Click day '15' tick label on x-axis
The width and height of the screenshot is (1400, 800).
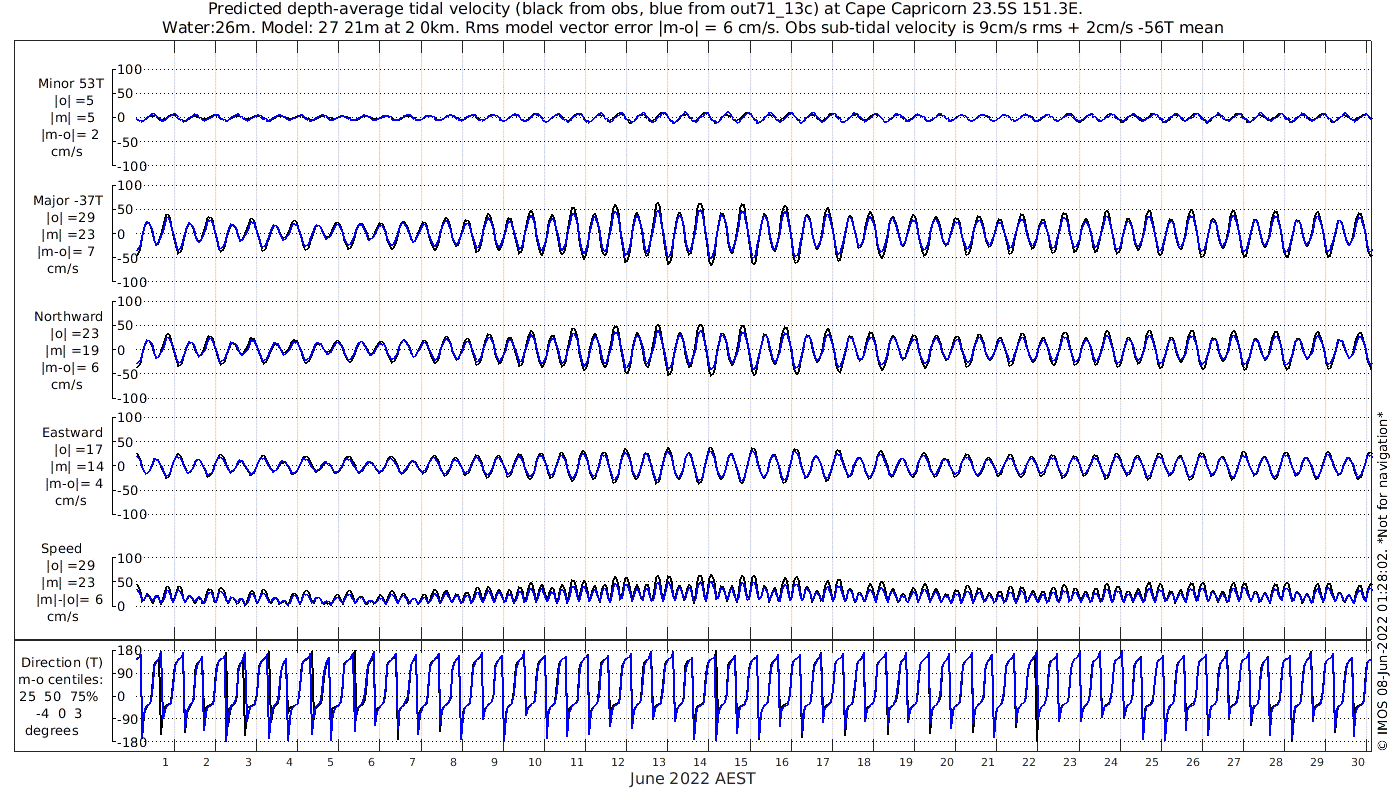[x=741, y=762]
